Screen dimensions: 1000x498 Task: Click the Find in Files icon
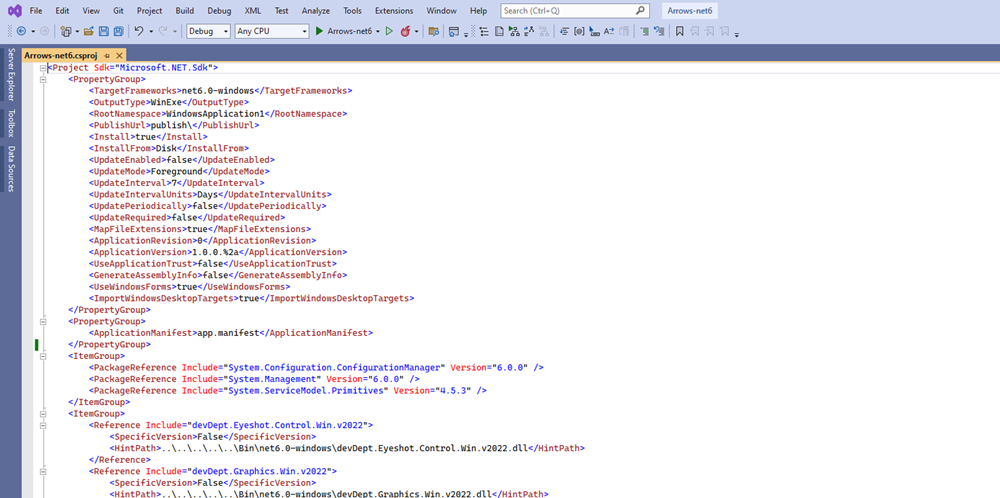click(434, 31)
